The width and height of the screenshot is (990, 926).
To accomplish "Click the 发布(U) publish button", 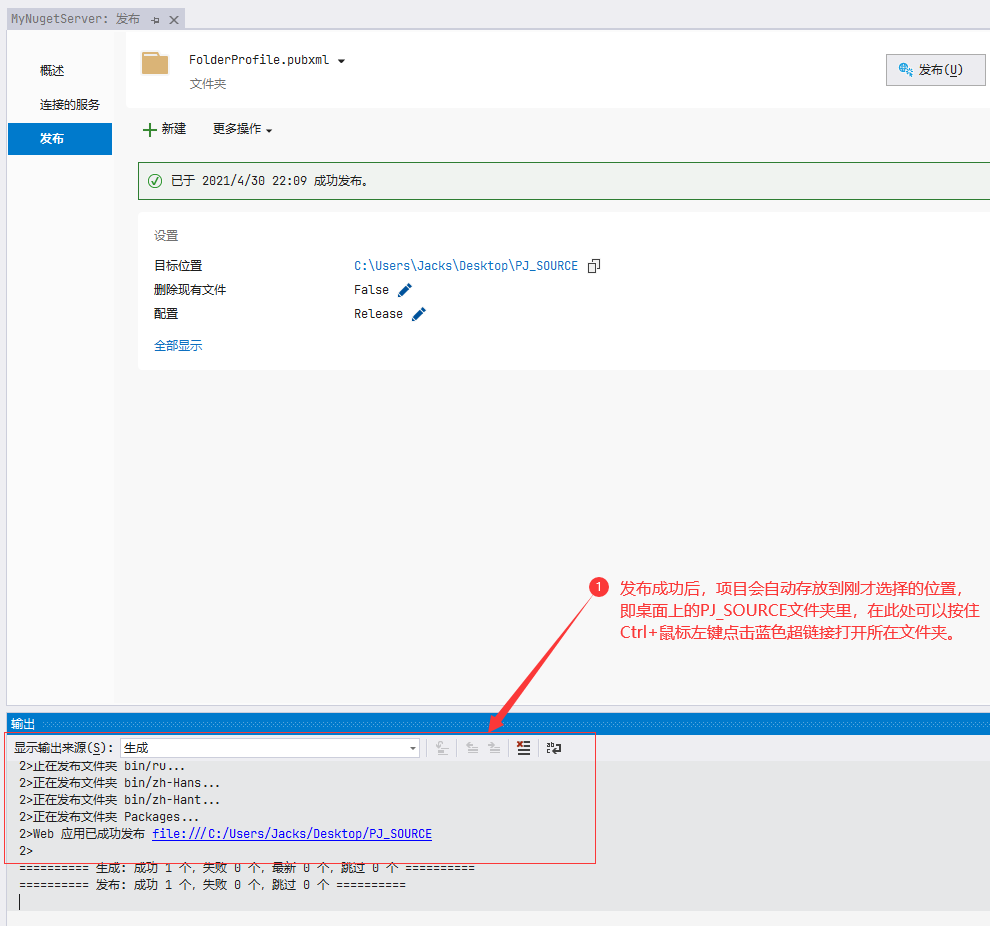I will pos(935,69).
